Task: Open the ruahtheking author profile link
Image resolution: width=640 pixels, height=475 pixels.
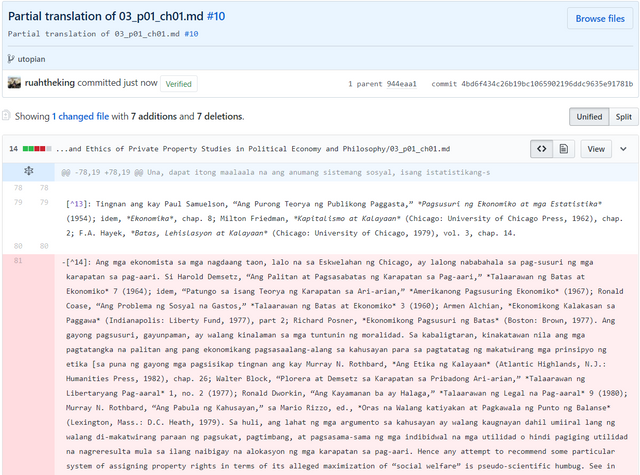Action: click(x=50, y=83)
